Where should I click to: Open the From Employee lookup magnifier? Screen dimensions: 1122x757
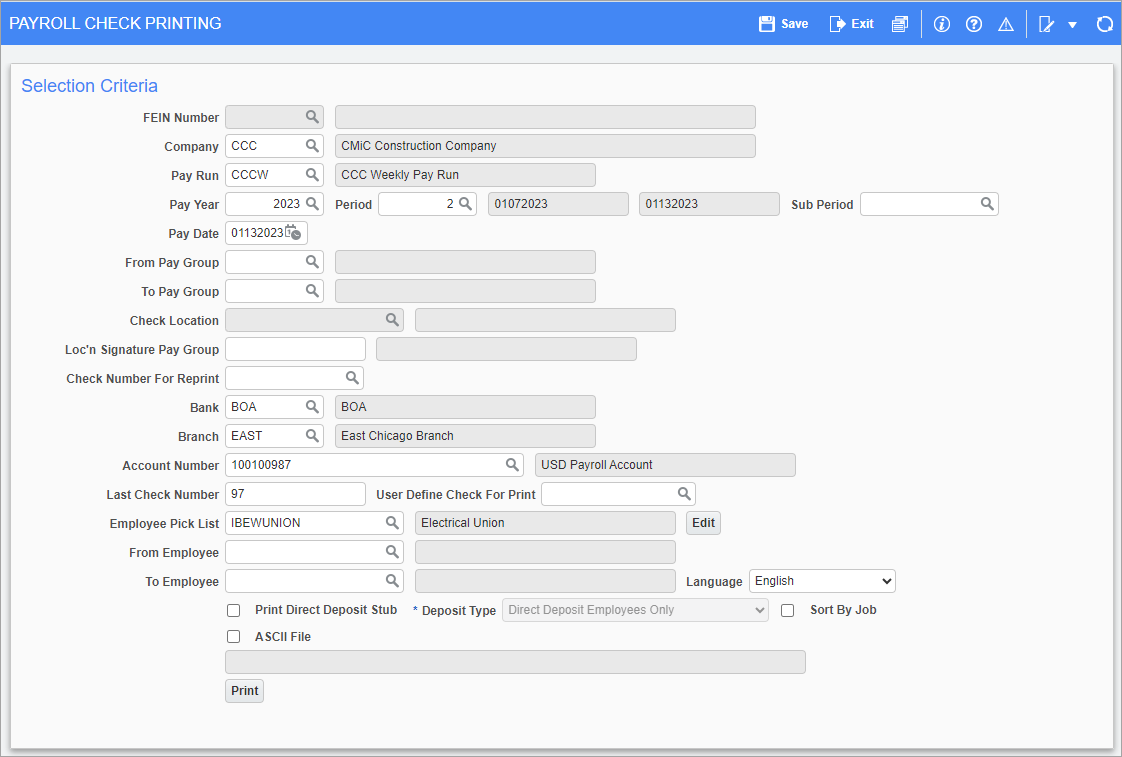392,552
